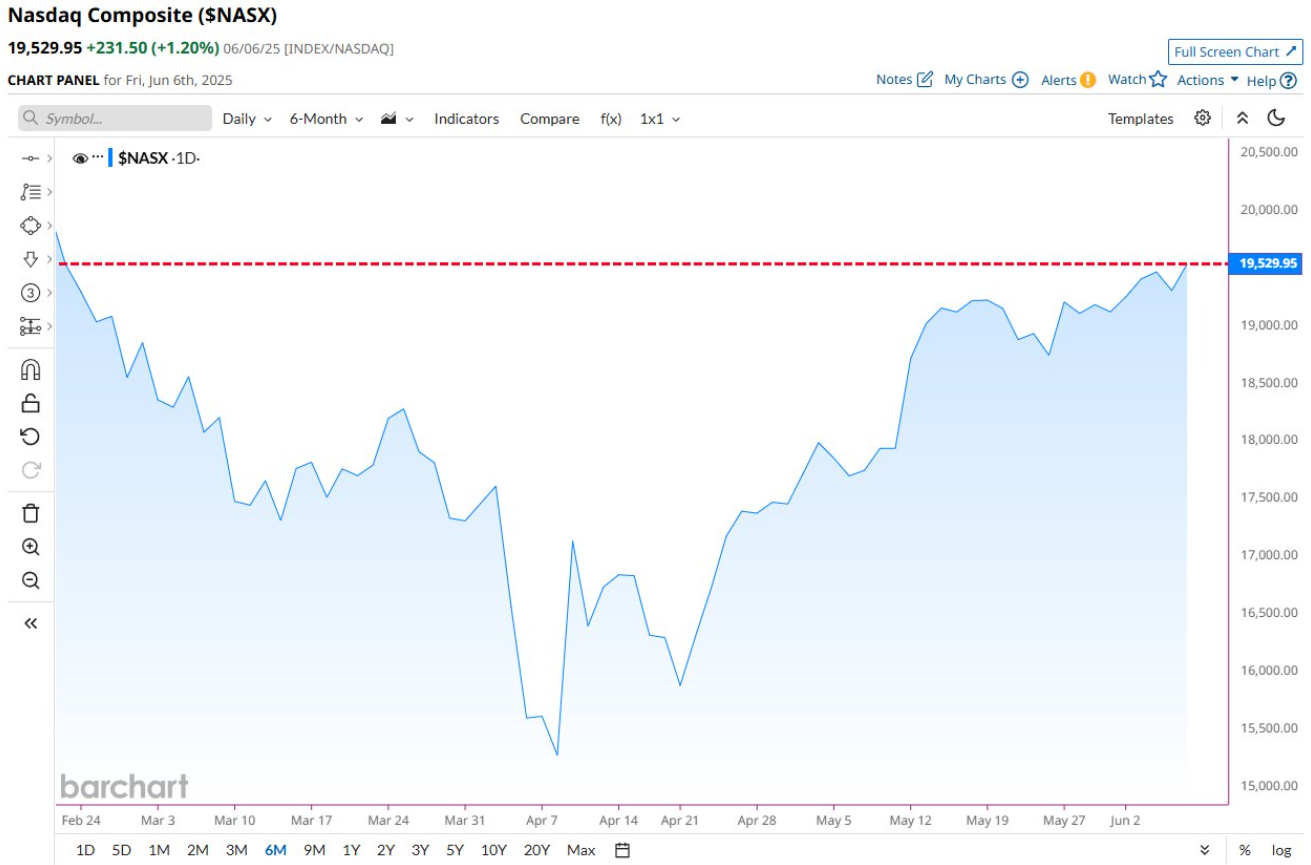Viewport: 1311px width, 865px height.
Task: Open the three-dot series options menu
Action: (98, 157)
